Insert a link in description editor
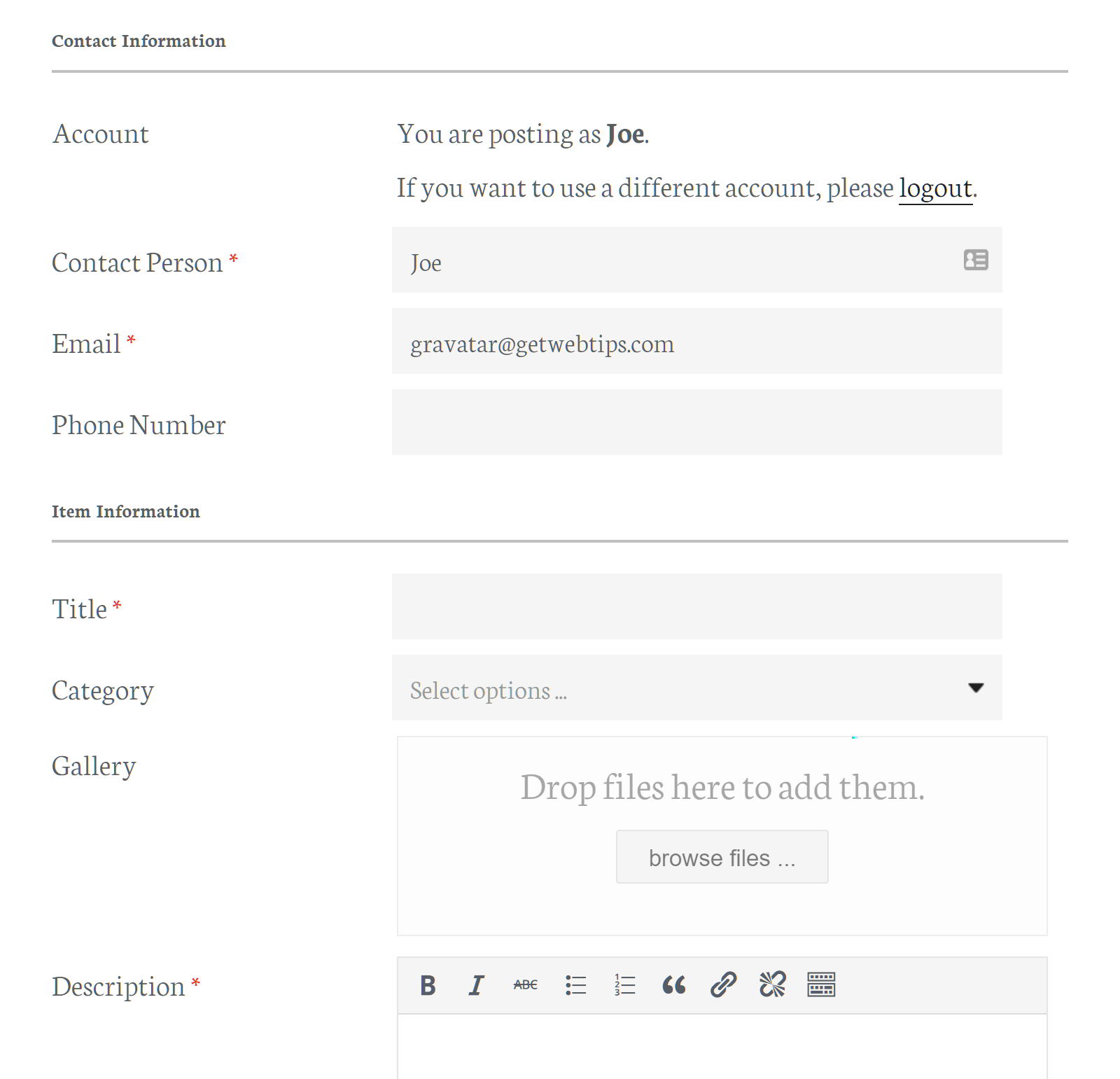Image resolution: width=1120 pixels, height=1079 pixels. [723, 985]
